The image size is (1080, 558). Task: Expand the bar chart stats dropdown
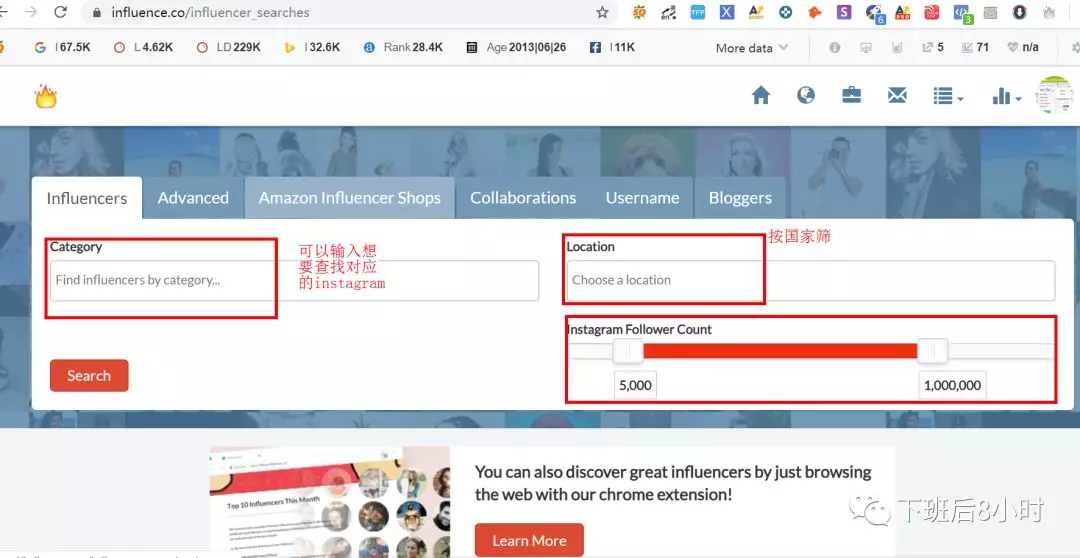[1006, 96]
